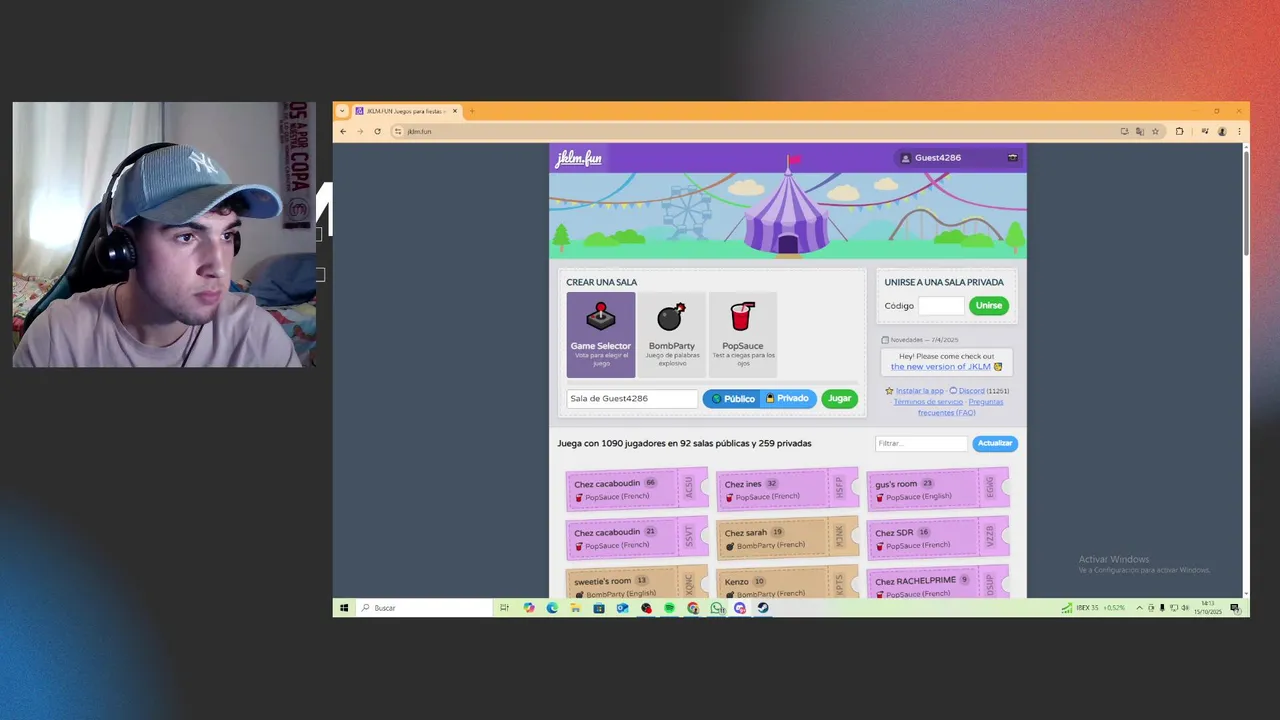Click the translate page icon
Viewport: 1280px width, 720px height.
[x=1139, y=131]
